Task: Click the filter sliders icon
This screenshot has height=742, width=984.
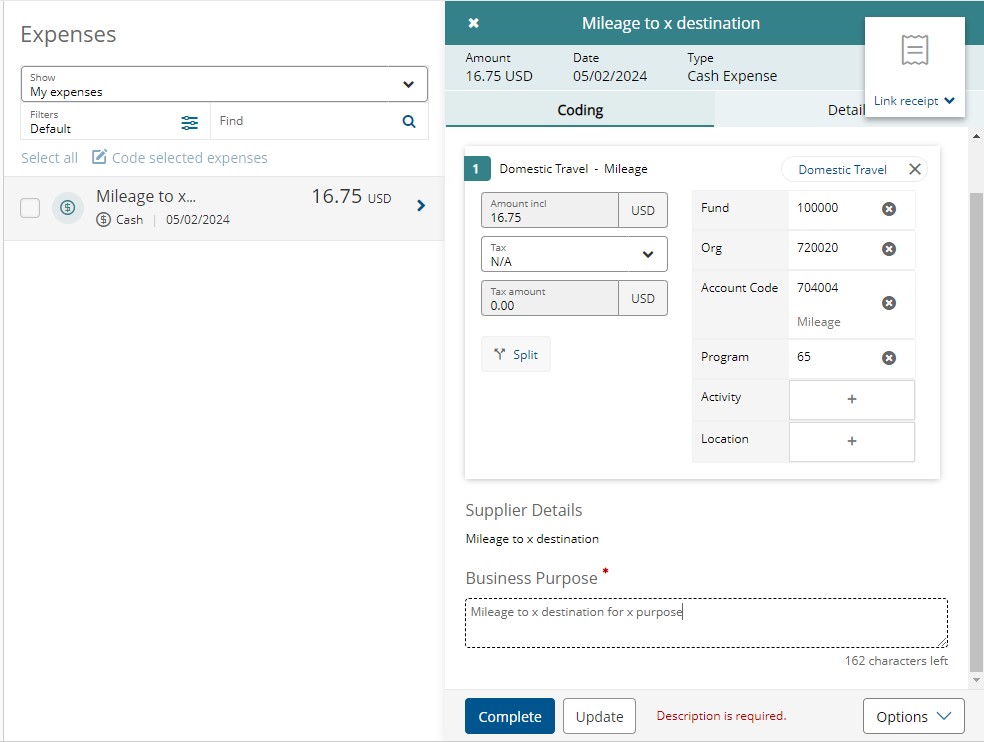Action: pos(190,122)
